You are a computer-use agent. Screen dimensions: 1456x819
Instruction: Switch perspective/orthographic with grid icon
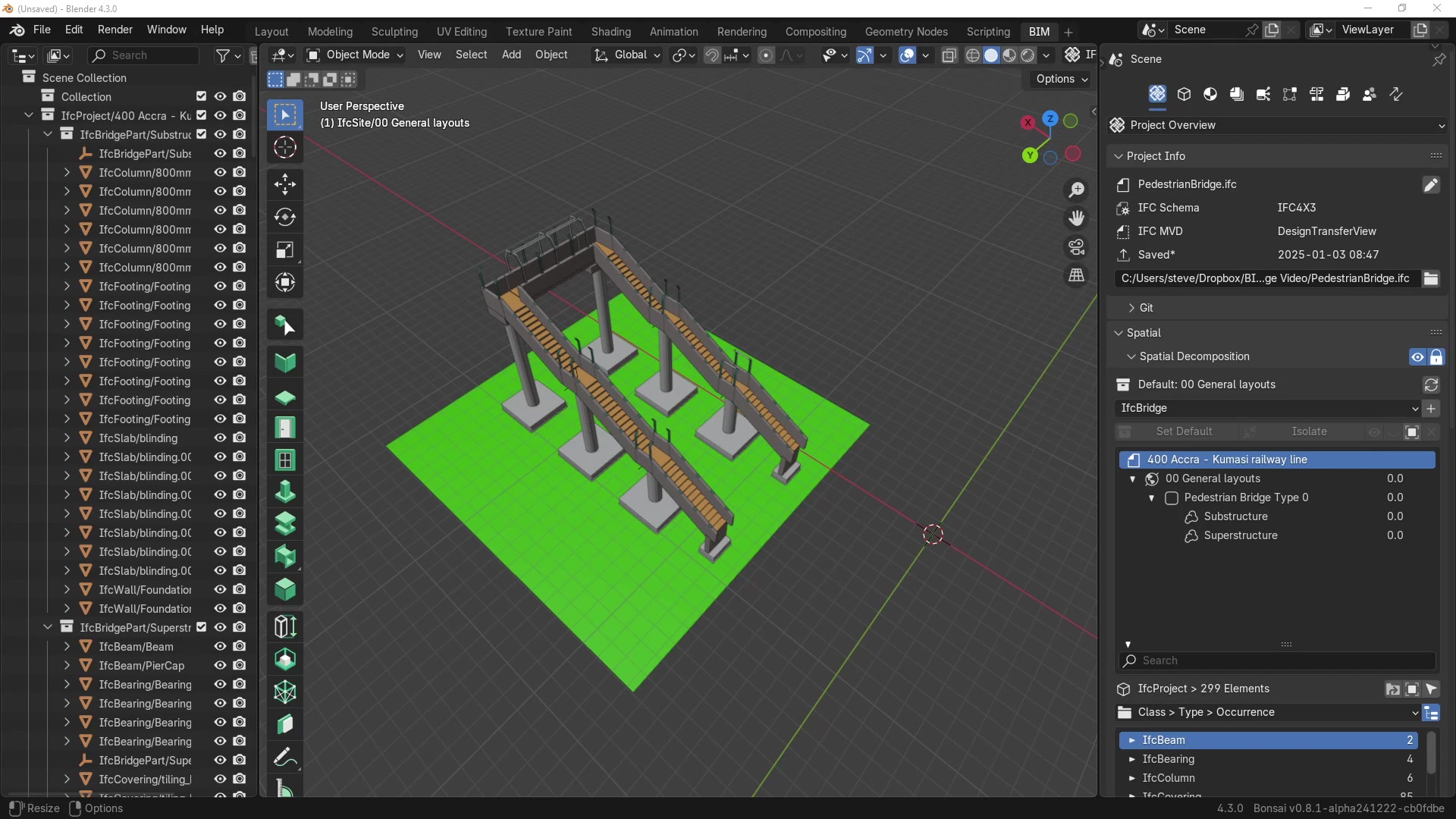[1077, 275]
